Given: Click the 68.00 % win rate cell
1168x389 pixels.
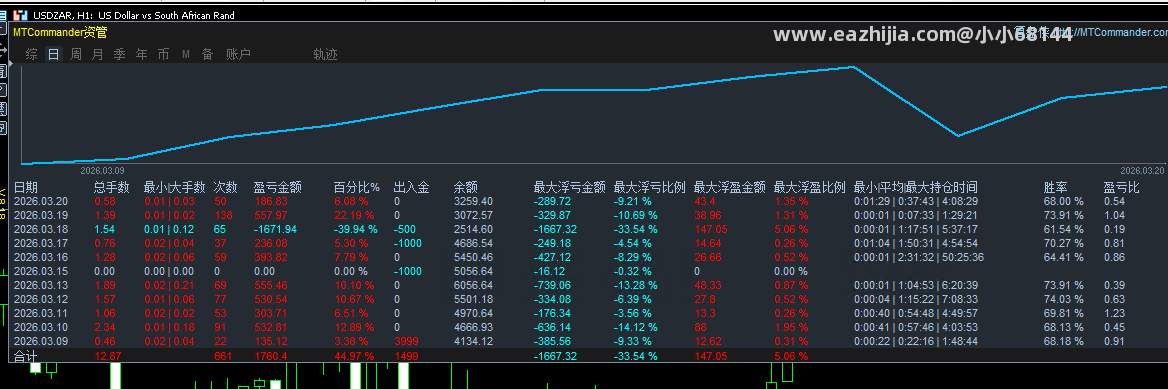Looking at the screenshot, I should coord(1064,201).
